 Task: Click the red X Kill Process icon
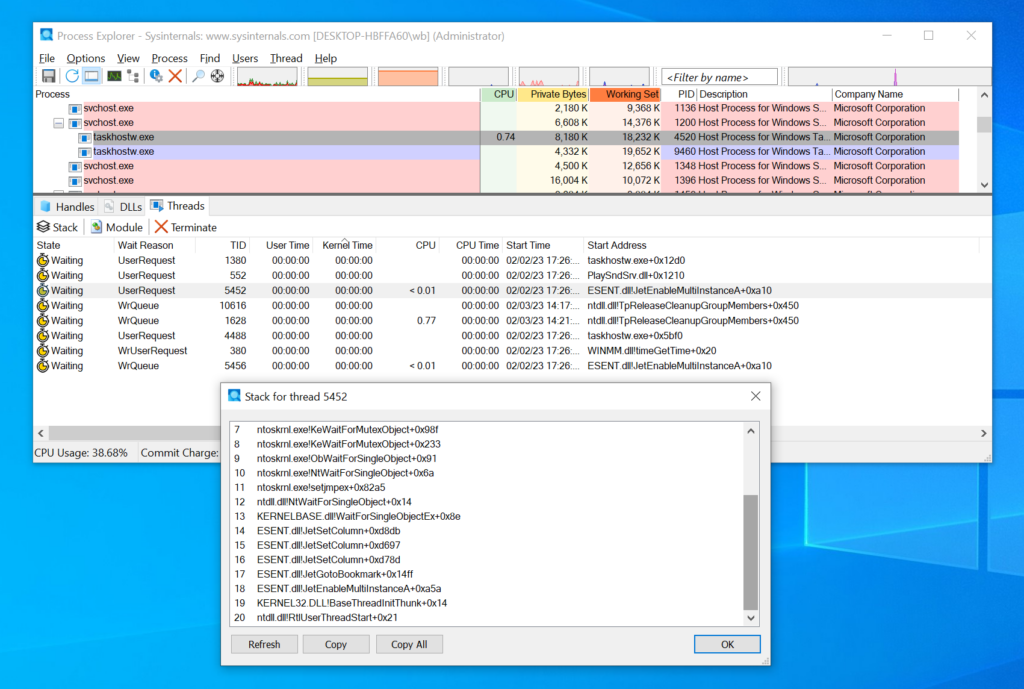coord(175,76)
